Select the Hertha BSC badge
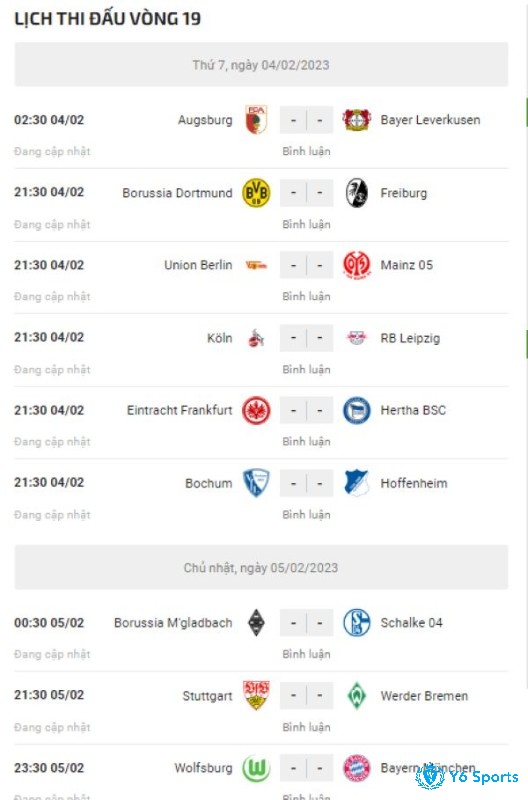This screenshot has width=528, height=800. 356,411
